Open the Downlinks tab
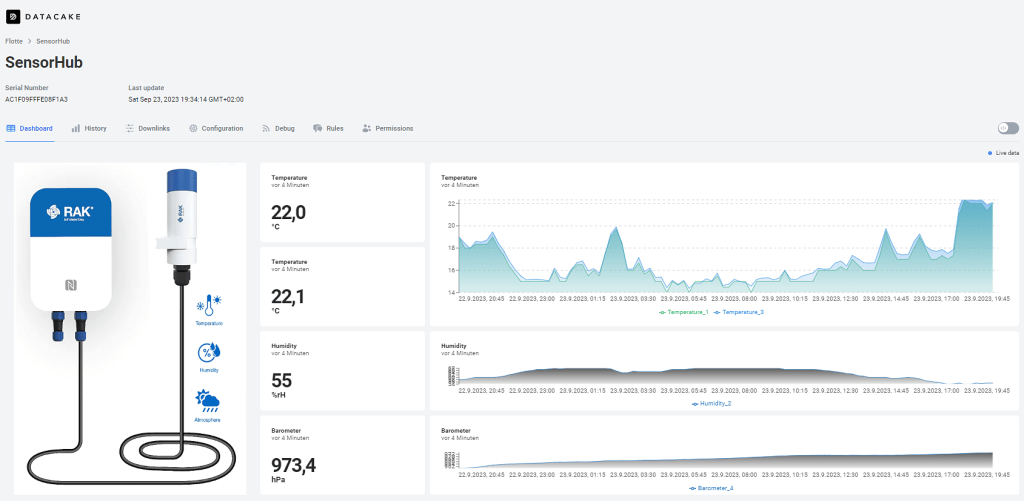 tap(148, 129)
